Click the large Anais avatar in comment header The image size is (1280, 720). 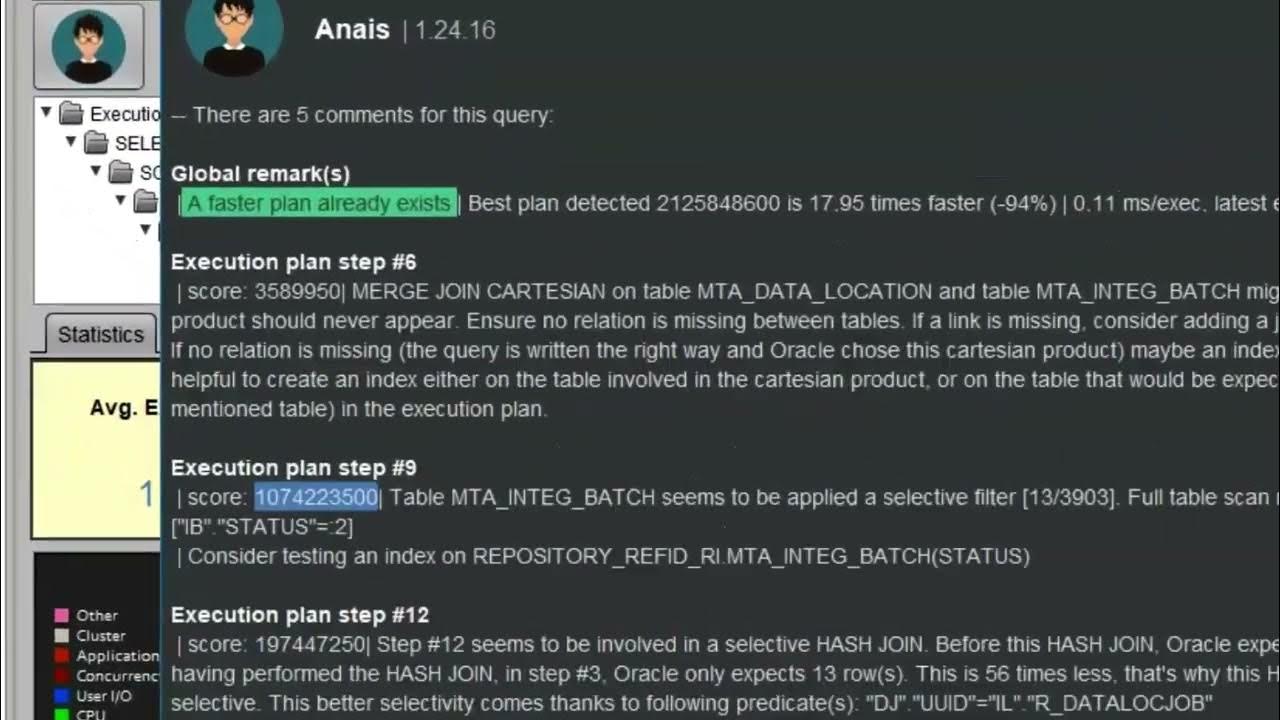click(x=234, y=35)
